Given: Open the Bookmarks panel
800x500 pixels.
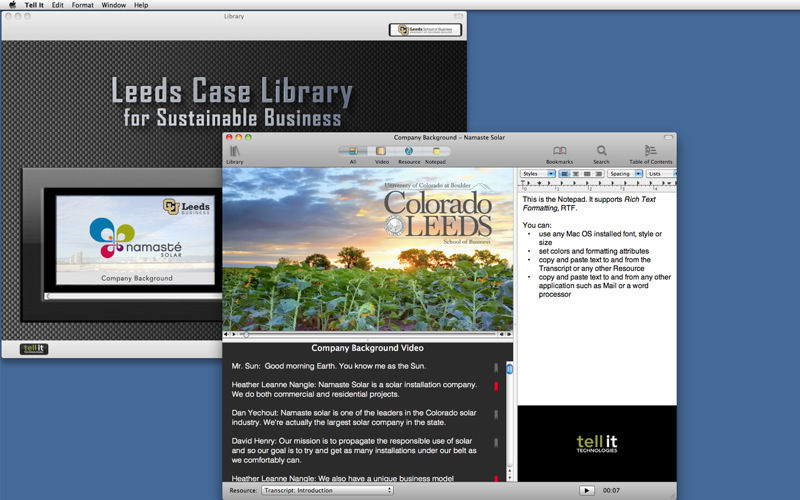Looking at the screenshot, I should (560, 155).
